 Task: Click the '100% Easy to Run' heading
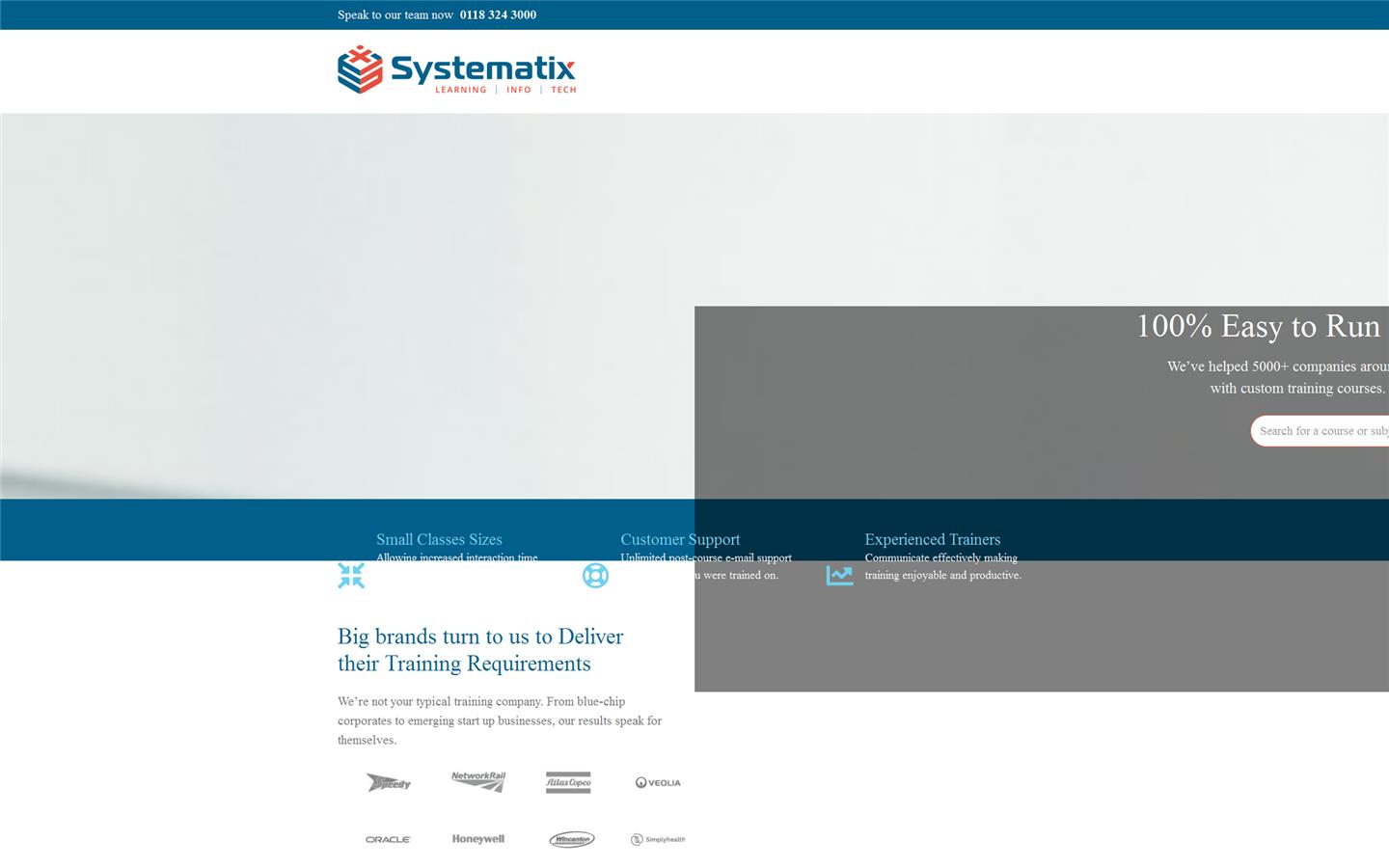(1258, 326)
